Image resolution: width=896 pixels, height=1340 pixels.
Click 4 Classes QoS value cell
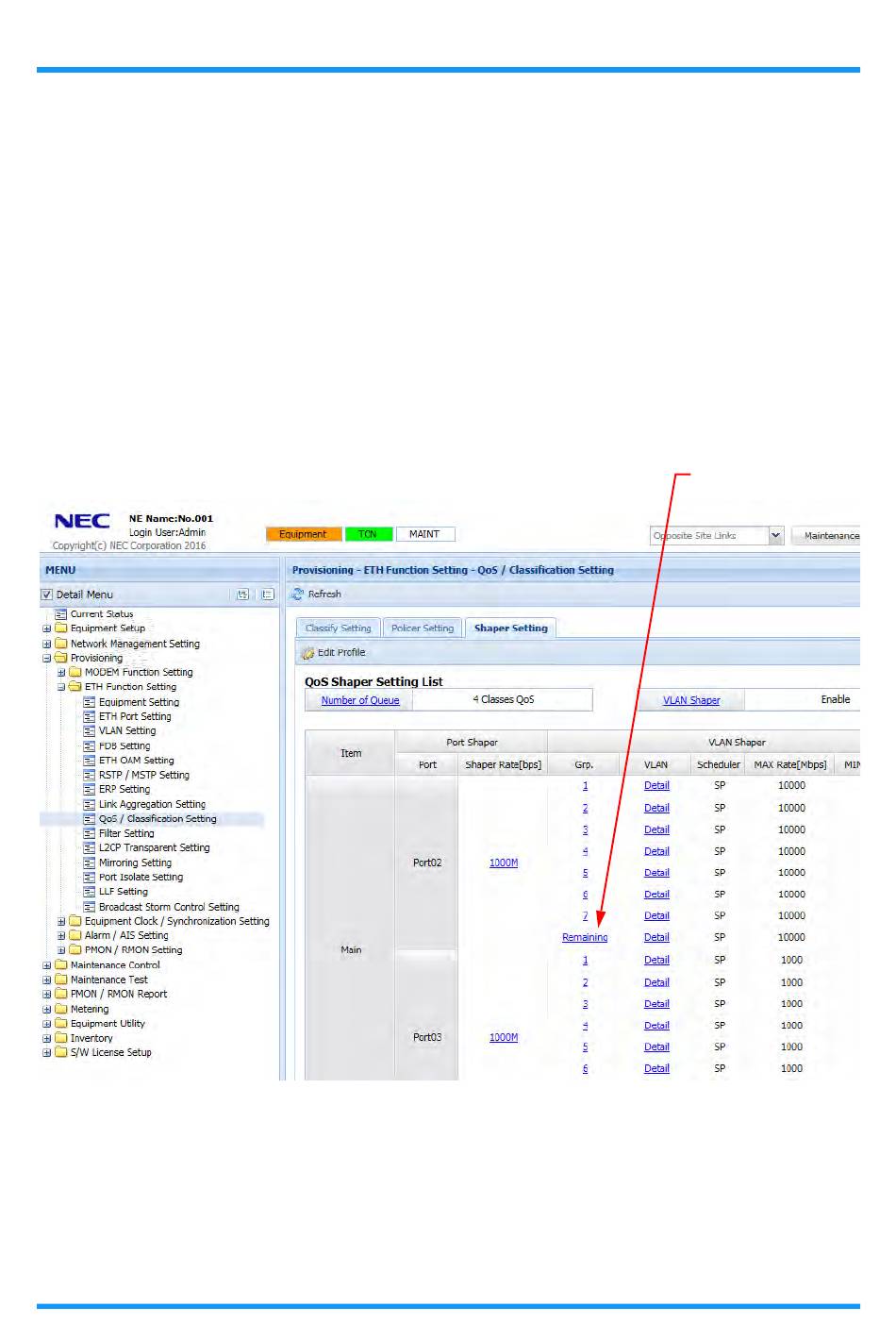coord(504,700)
